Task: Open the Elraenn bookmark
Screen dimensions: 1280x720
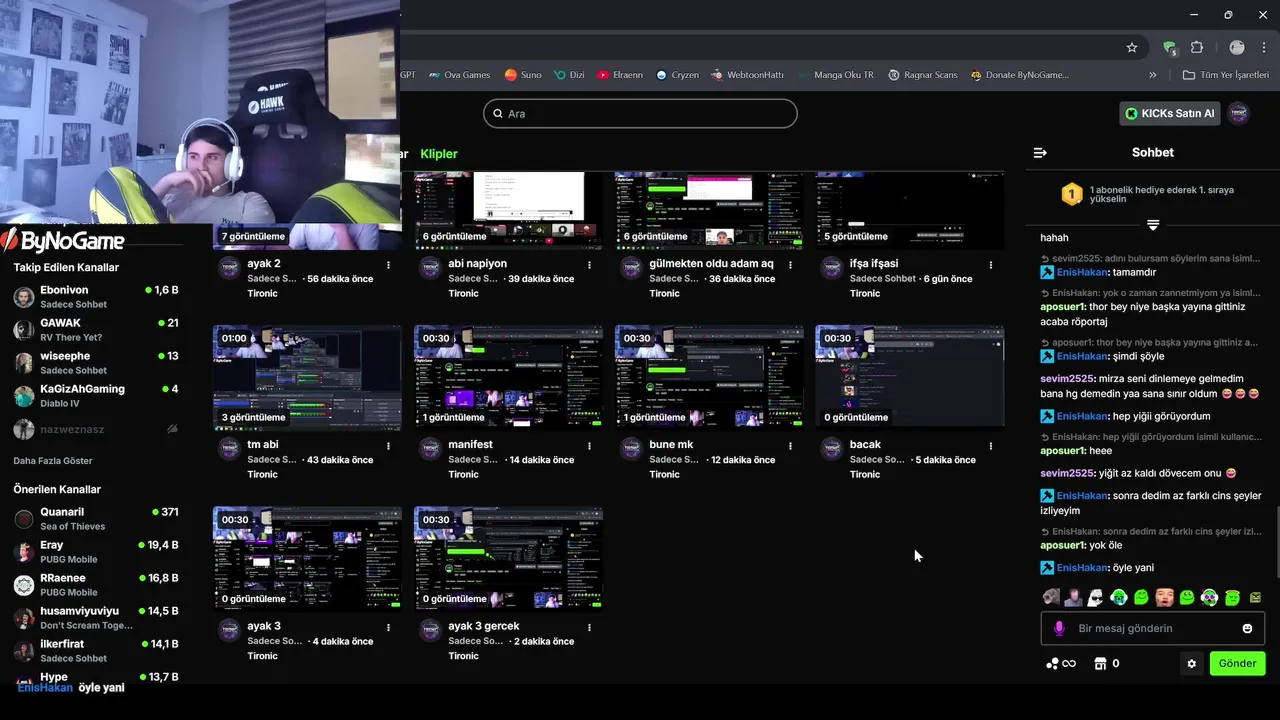Action: (x=620, y=75)
